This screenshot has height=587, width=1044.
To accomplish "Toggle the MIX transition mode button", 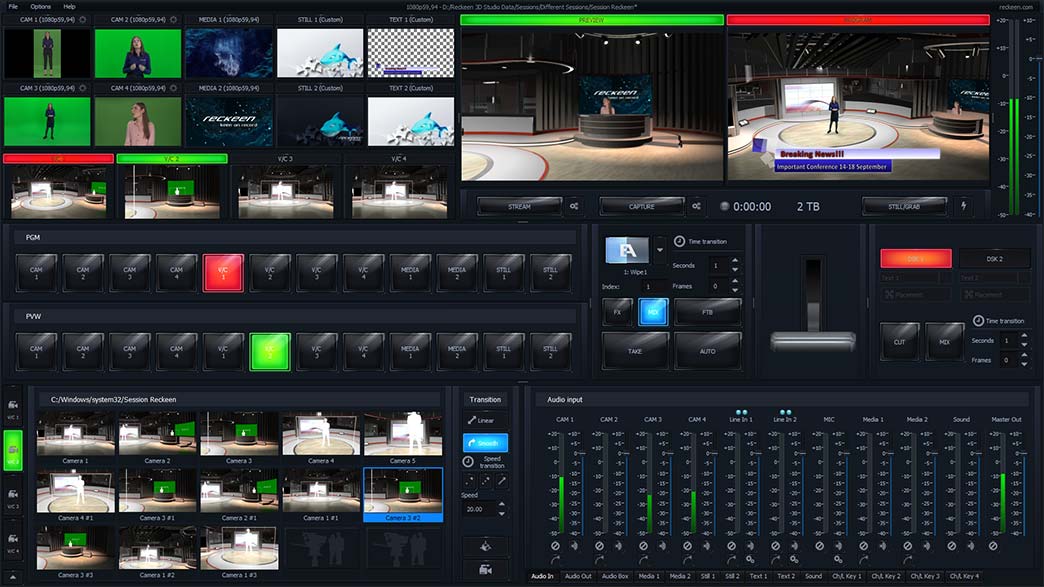I will click(x=653, y=312).
